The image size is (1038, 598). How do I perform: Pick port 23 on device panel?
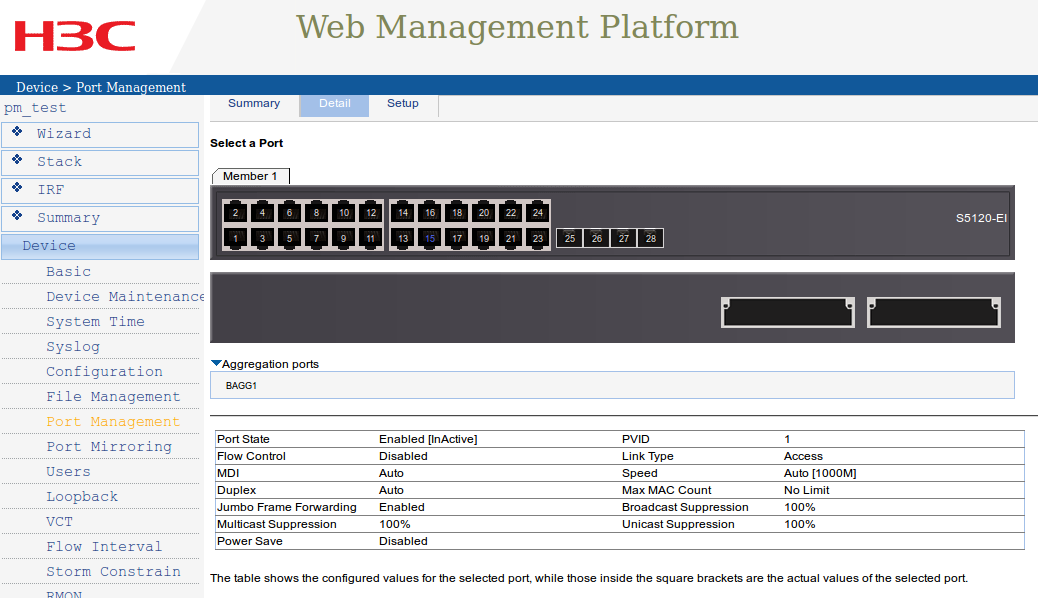click(538, 238)
